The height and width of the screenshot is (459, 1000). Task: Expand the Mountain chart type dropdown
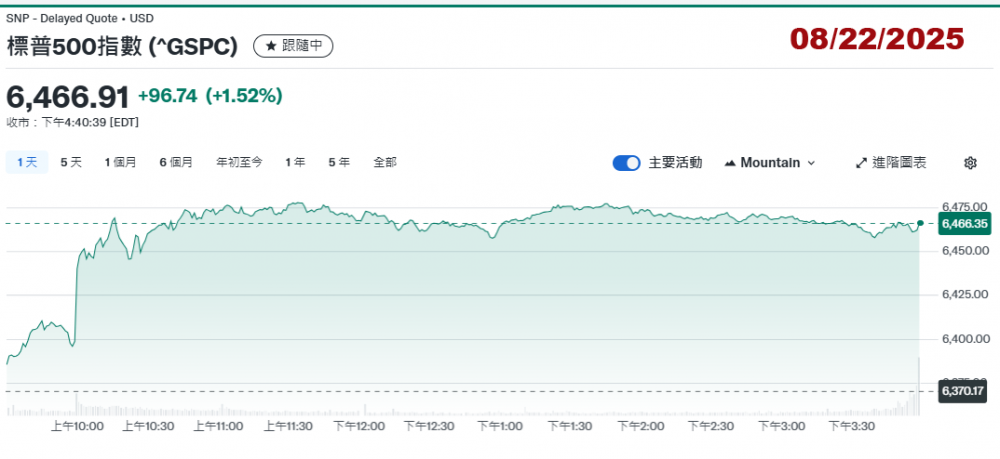tap(769, 163)
